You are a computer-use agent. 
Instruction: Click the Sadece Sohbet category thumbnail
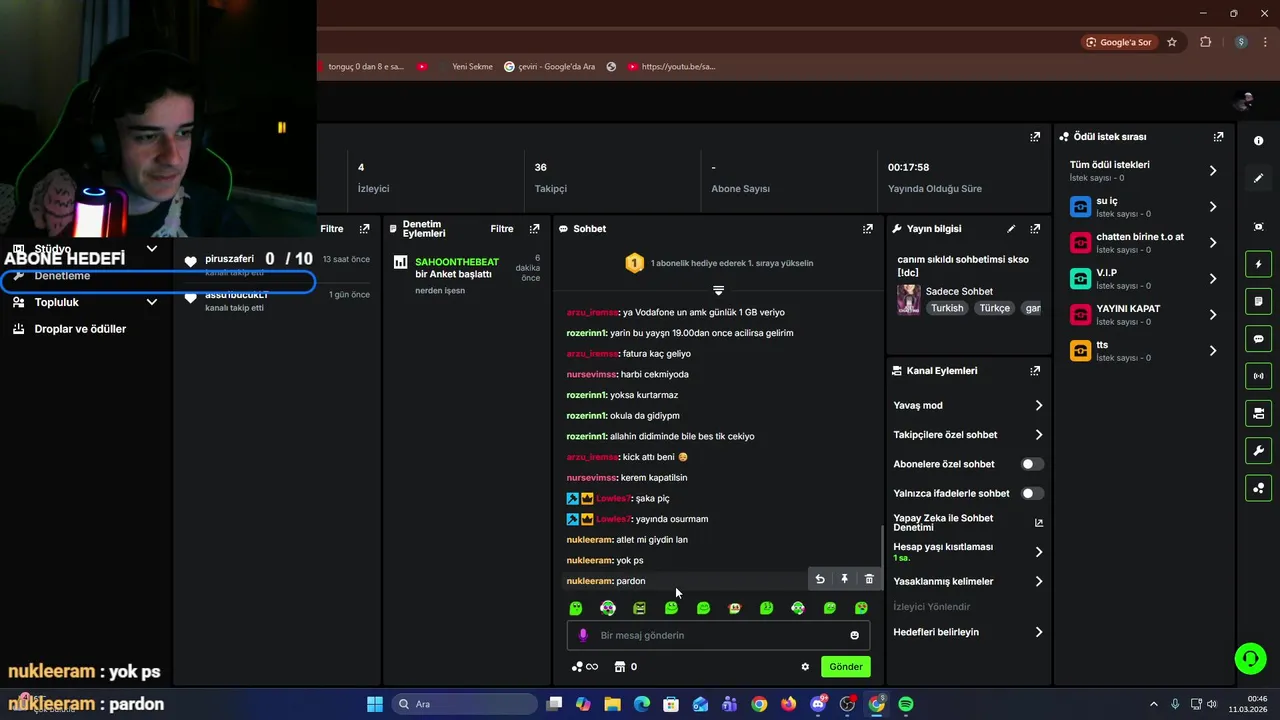908,300
